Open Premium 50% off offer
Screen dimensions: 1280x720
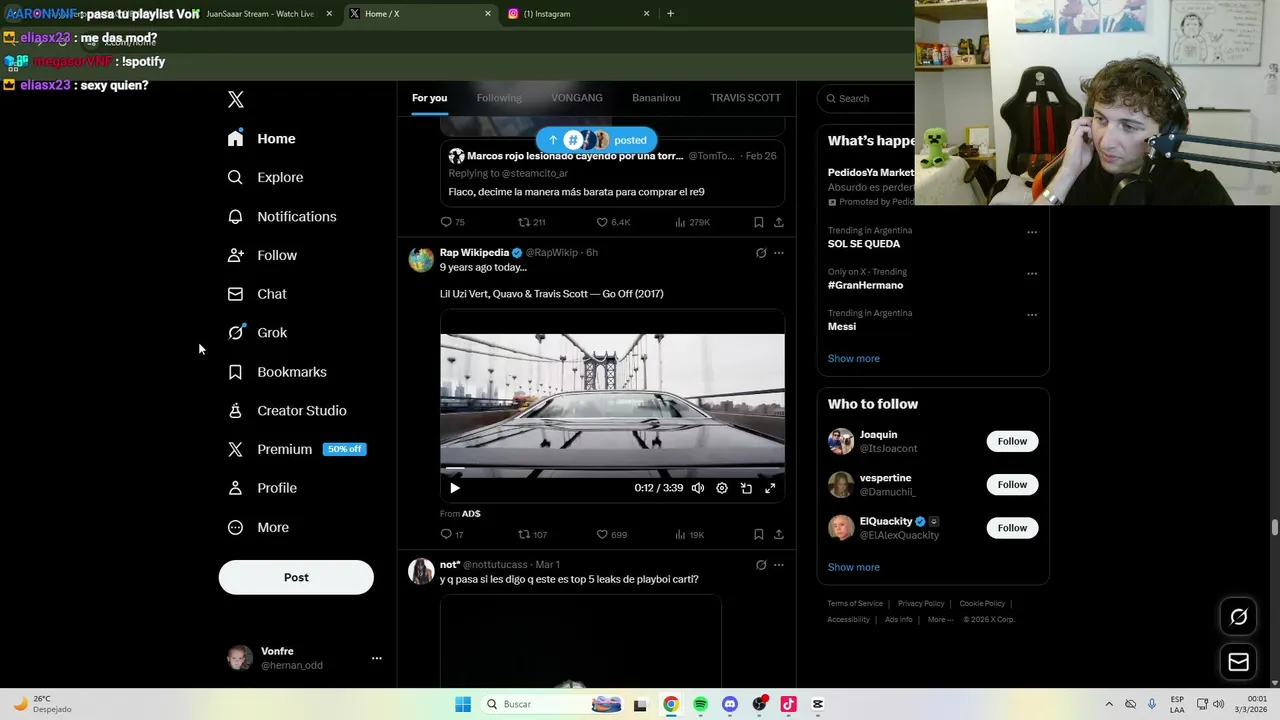pyautogui.click(x=297, y=449)
